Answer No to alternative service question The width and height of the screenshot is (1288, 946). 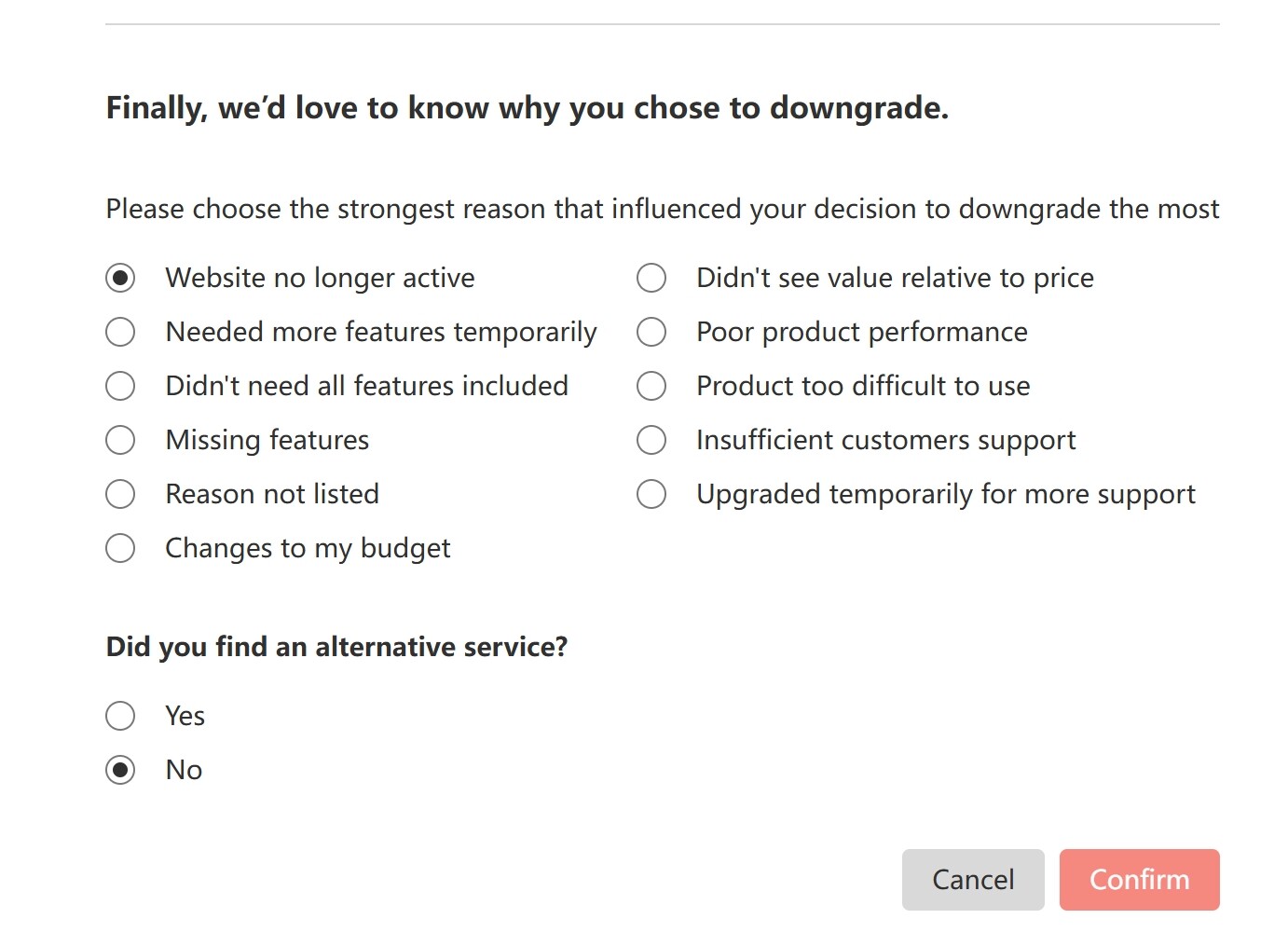click(120, 770)
